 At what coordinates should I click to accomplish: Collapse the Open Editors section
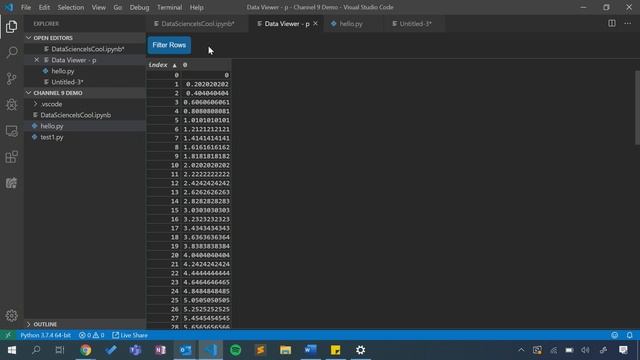pyautogui.click(x=85, y=38)
